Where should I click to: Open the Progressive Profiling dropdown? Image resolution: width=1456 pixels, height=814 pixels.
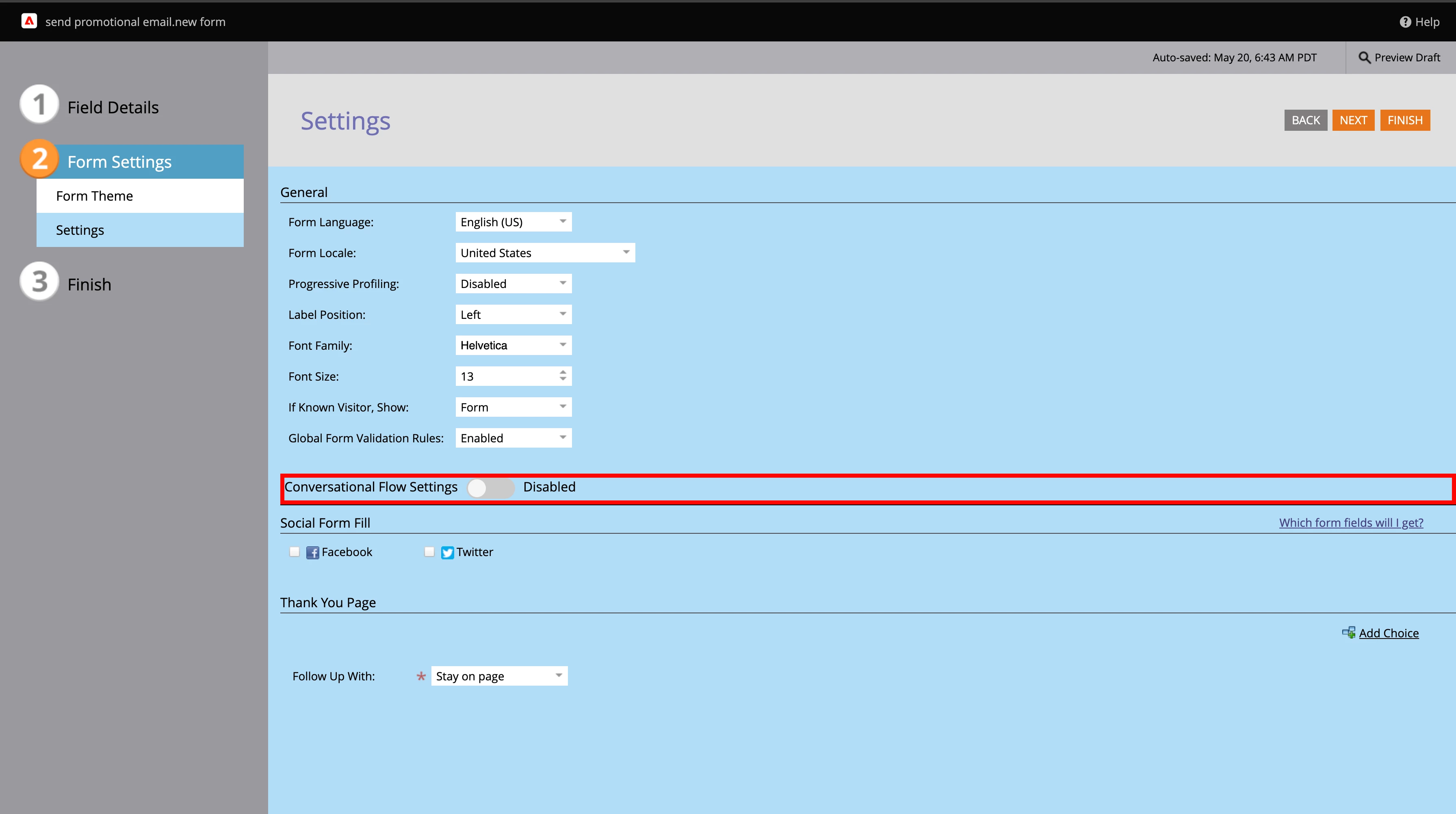(513, 283)
